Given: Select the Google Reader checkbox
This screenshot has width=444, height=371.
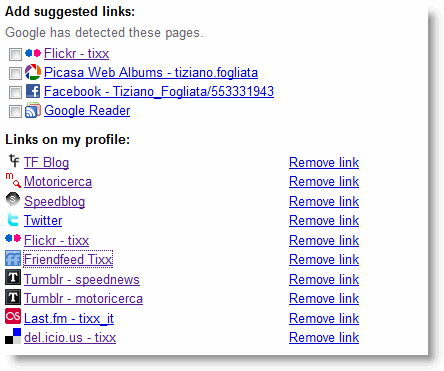Looking at the screenshot, I should (x=15, y=112).
